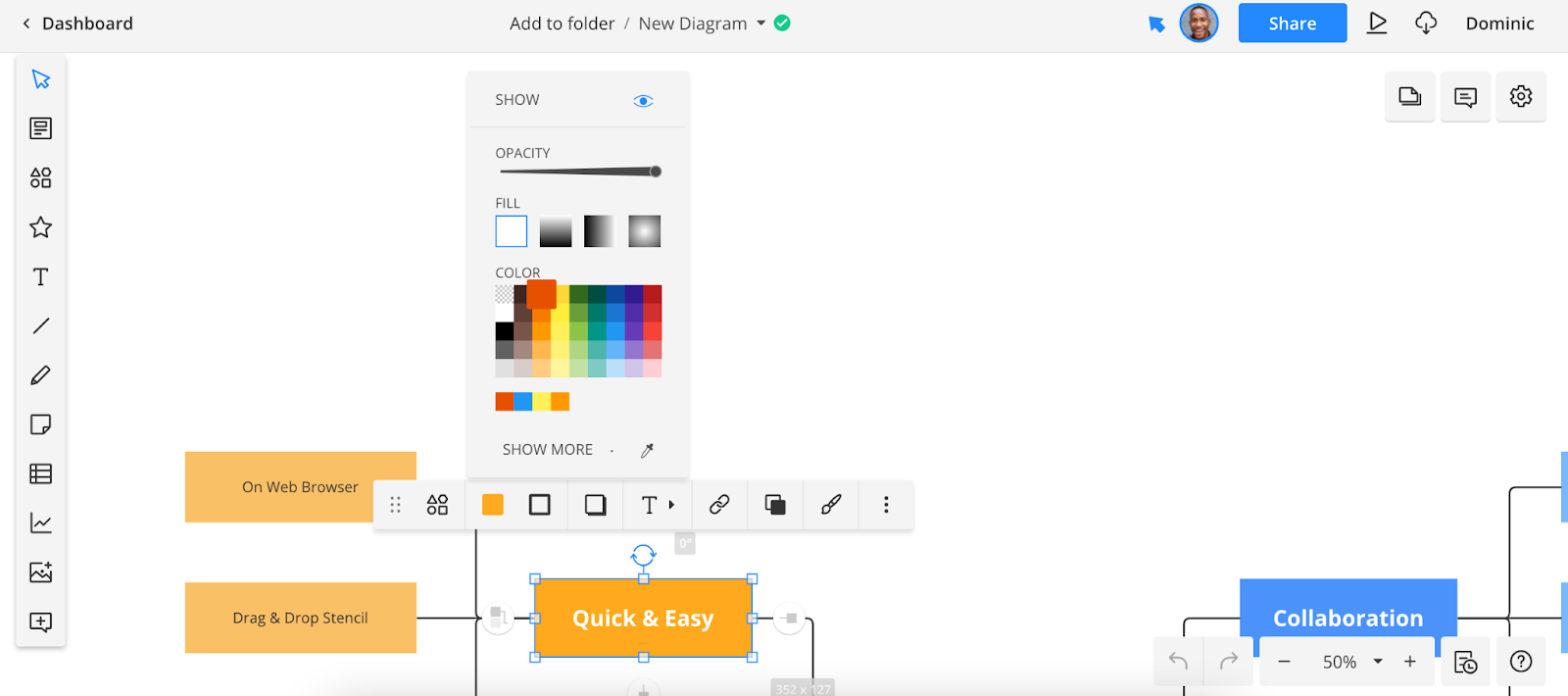Expand the New Diagram title dropdown

[x=760, y=24]
